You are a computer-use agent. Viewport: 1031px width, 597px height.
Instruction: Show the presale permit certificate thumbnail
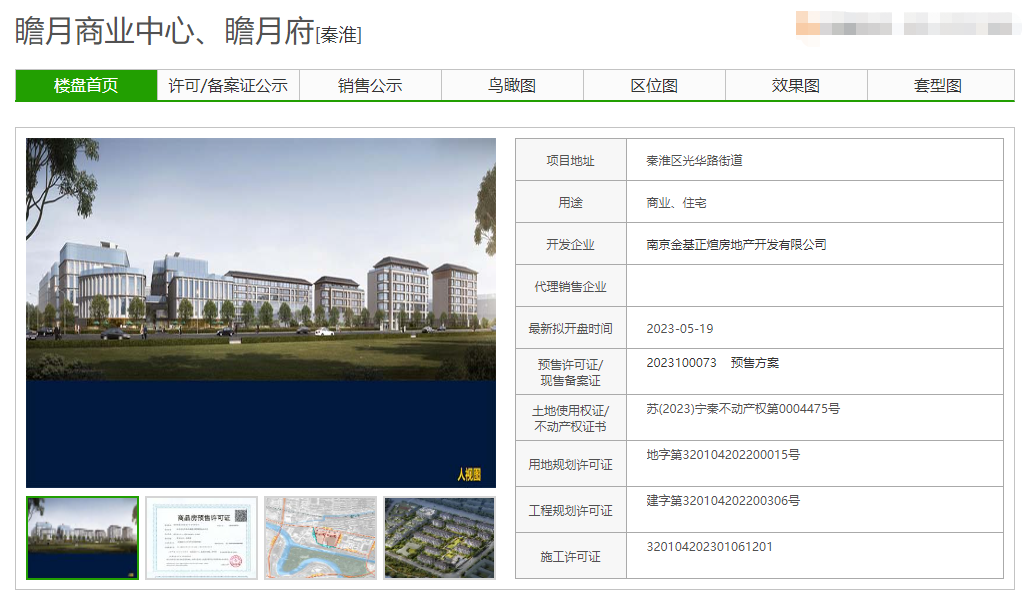(201, 538)
